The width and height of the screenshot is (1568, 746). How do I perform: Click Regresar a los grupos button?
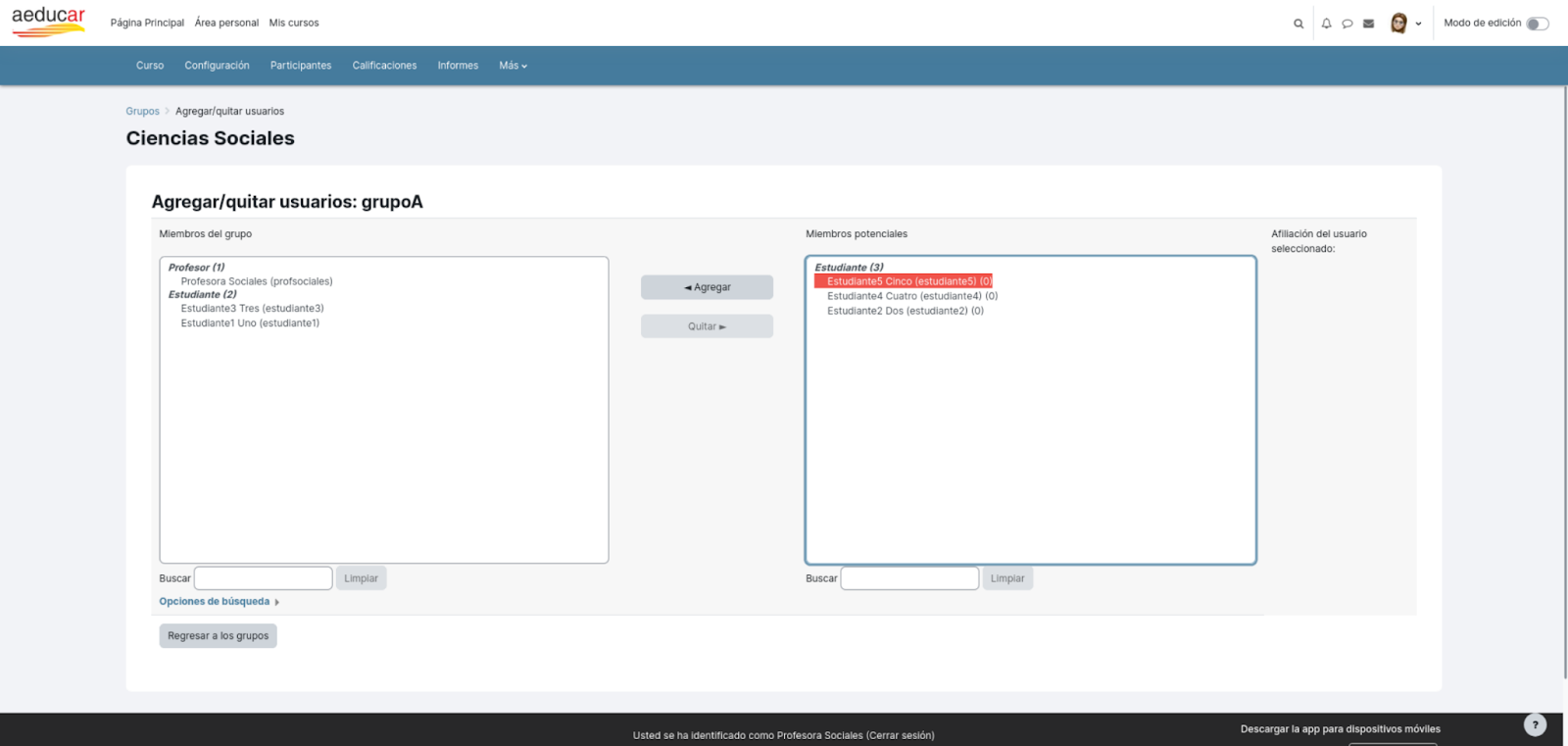pyautogui.click(x=218, y=636)
